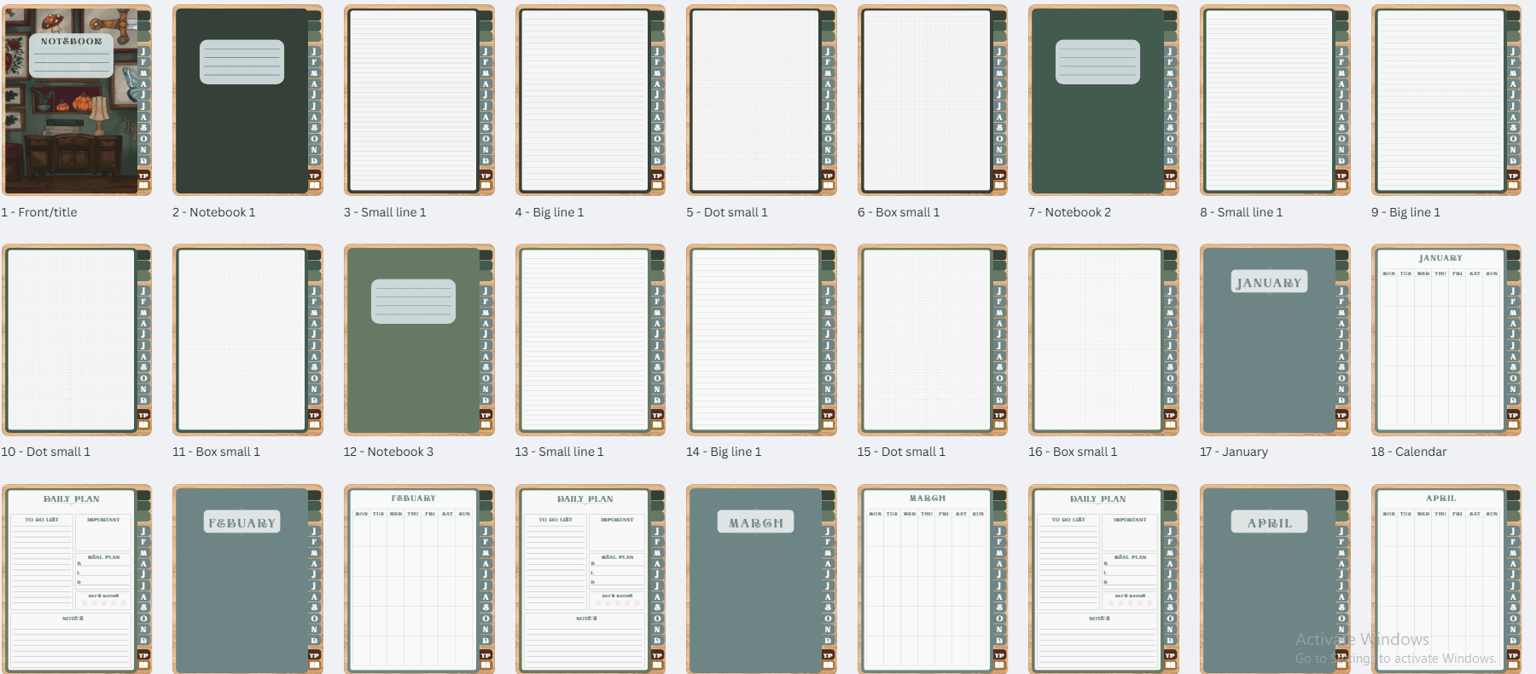Click the "18 - Calendar" page label

pyautogui.click(x=1409, y=452)
